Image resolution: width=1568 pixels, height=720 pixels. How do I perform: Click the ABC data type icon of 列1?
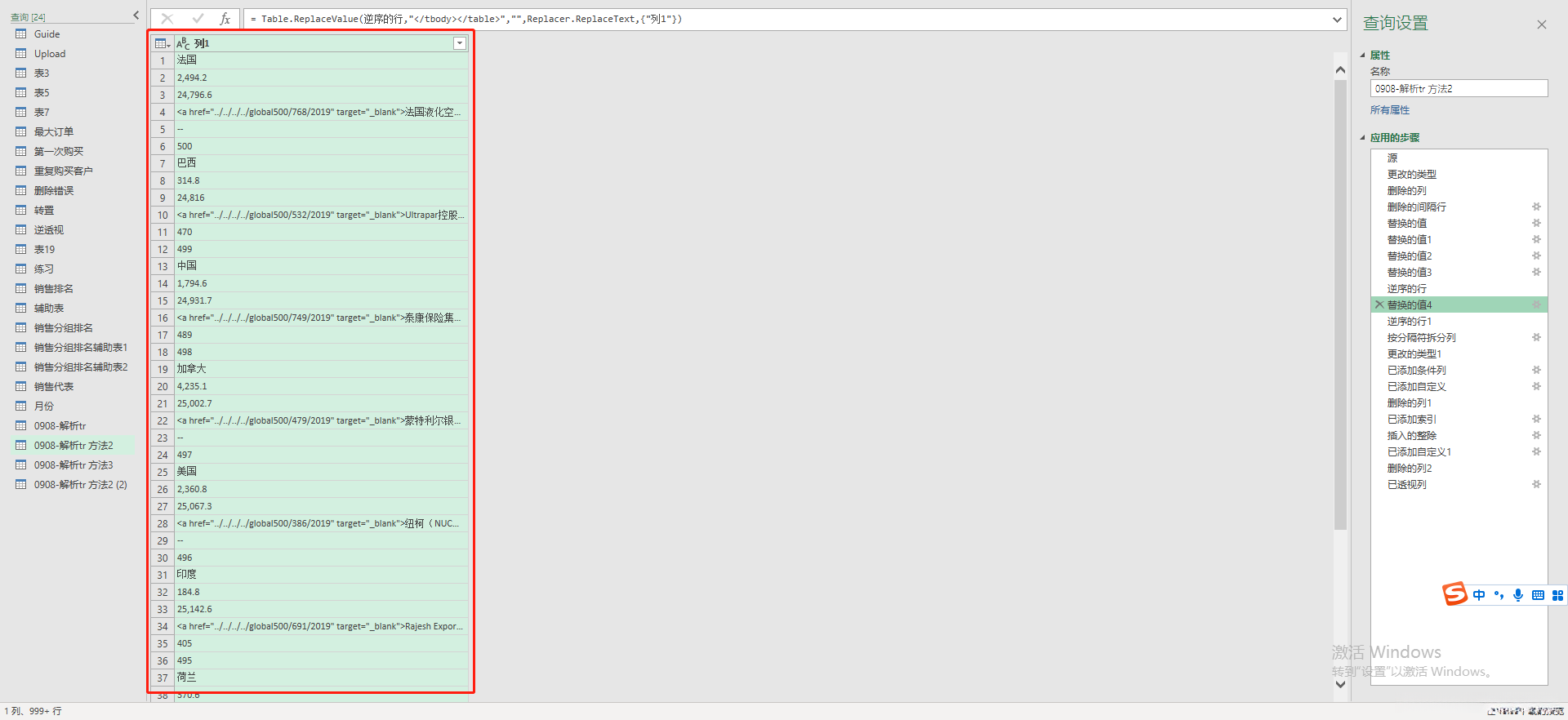(x=183, y=43)
